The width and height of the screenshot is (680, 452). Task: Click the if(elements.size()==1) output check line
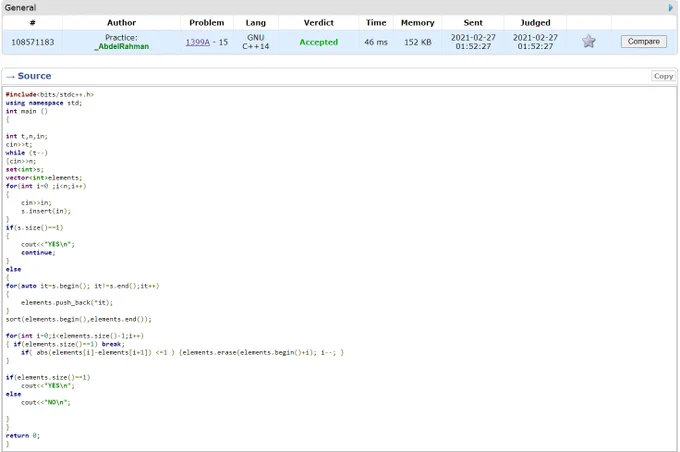[48, 378]
